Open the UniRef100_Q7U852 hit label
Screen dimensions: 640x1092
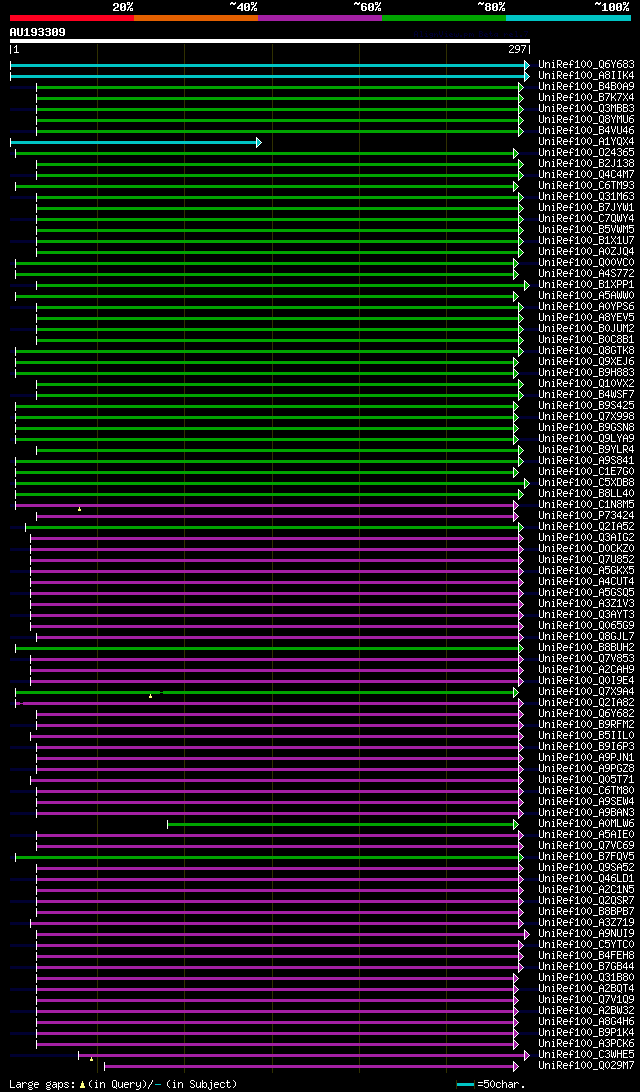pyautogui.click(x=586, y=560)
